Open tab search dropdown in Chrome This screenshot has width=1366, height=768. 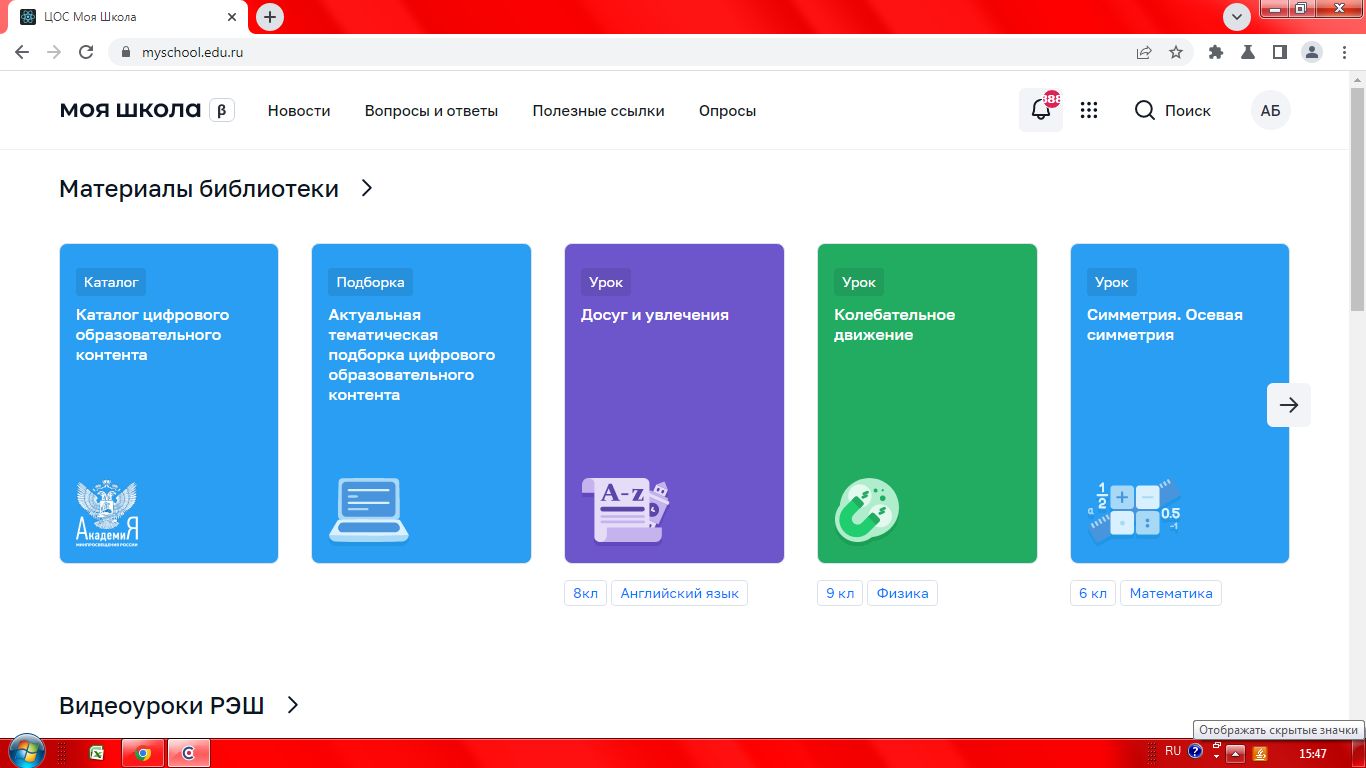[x=1237, y=17]
